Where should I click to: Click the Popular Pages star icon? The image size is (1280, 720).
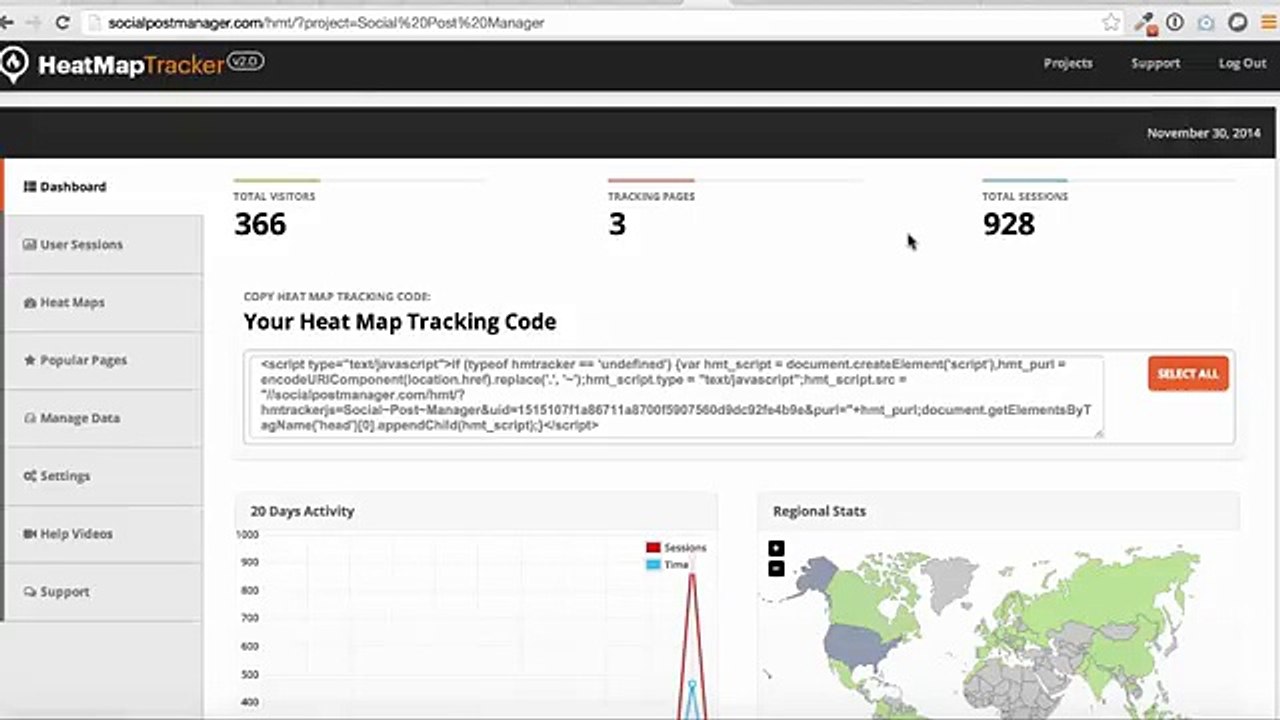[30, 360]
